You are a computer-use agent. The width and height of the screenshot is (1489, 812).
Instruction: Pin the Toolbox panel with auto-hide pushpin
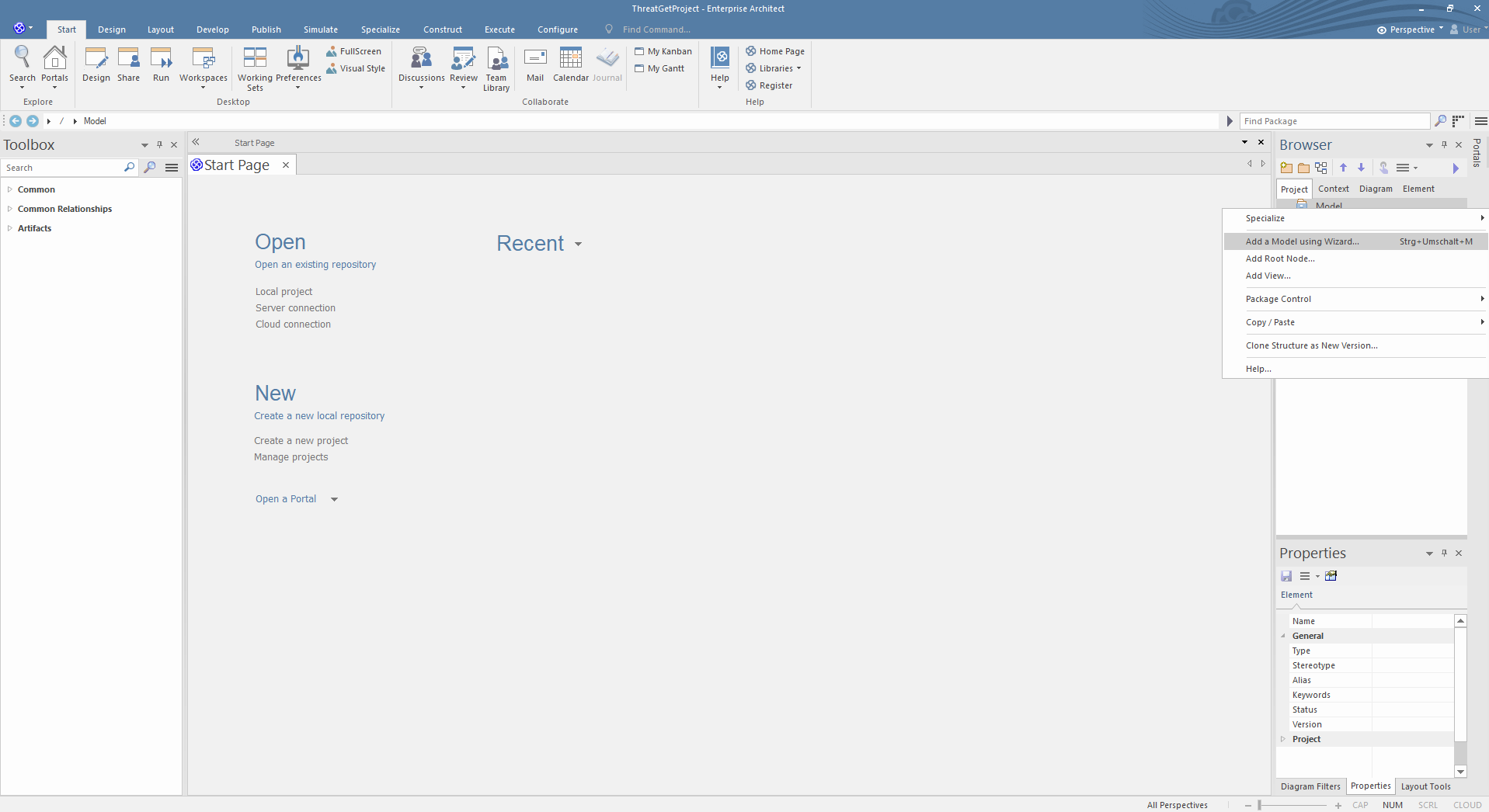(x=159, y=144)
